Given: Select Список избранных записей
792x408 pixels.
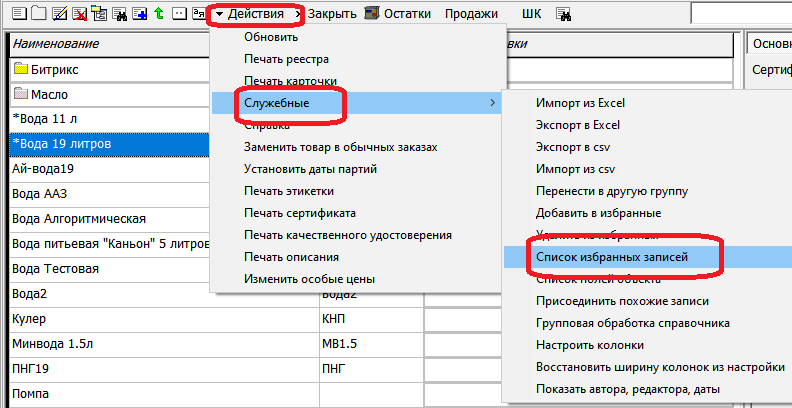Looking at the screenshot, I should point(612,257).
